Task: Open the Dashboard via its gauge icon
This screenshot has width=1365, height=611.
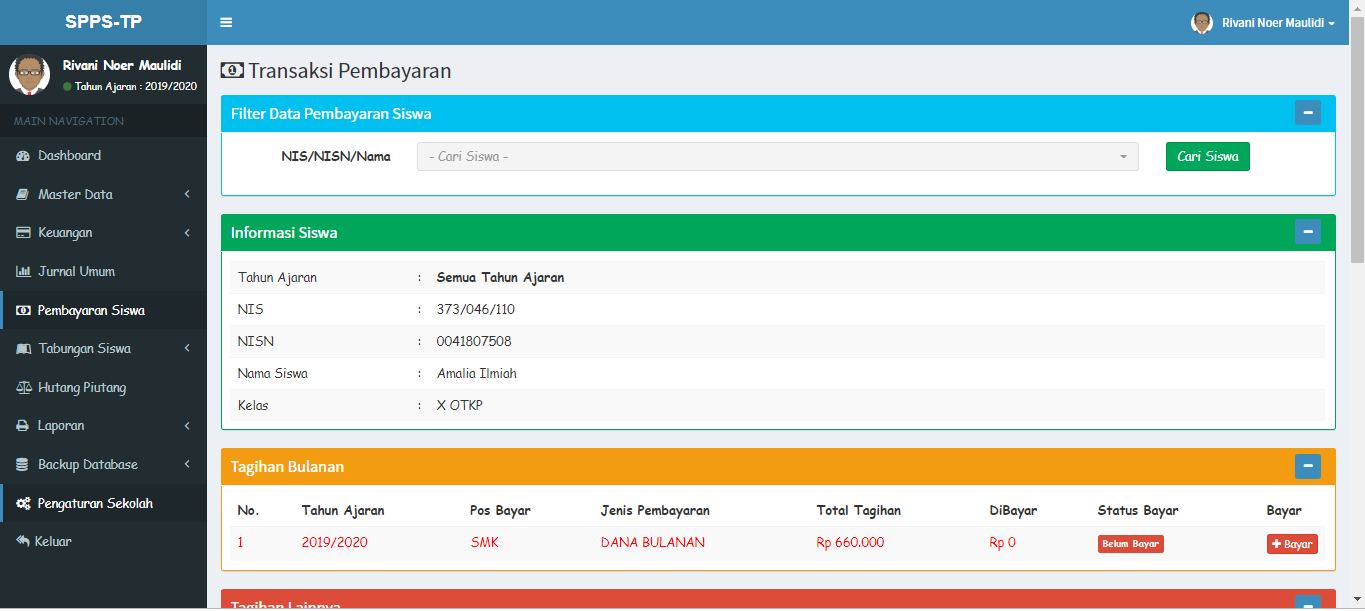Action: click(x=24, y=155)
